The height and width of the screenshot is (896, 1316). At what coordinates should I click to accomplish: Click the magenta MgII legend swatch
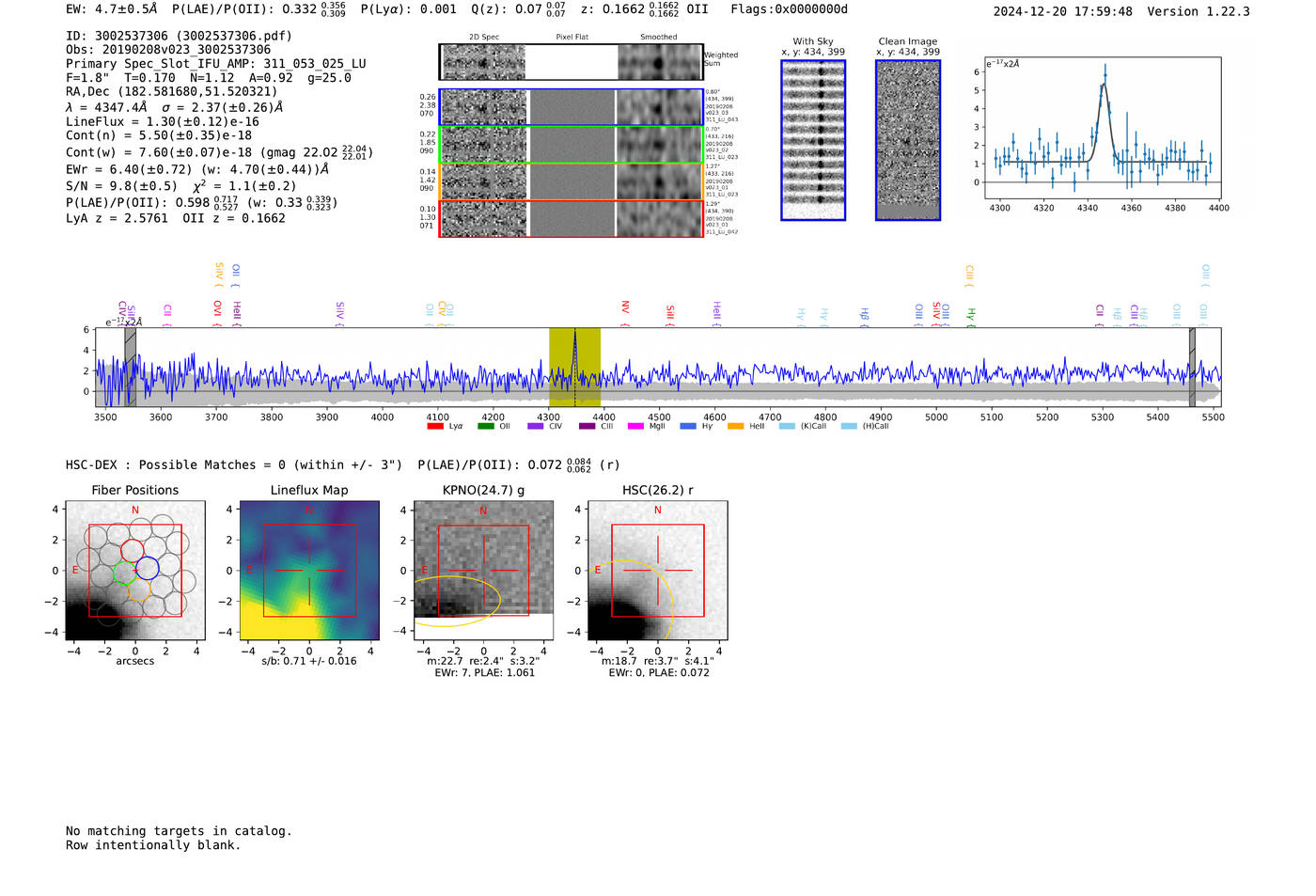point(635,426)
